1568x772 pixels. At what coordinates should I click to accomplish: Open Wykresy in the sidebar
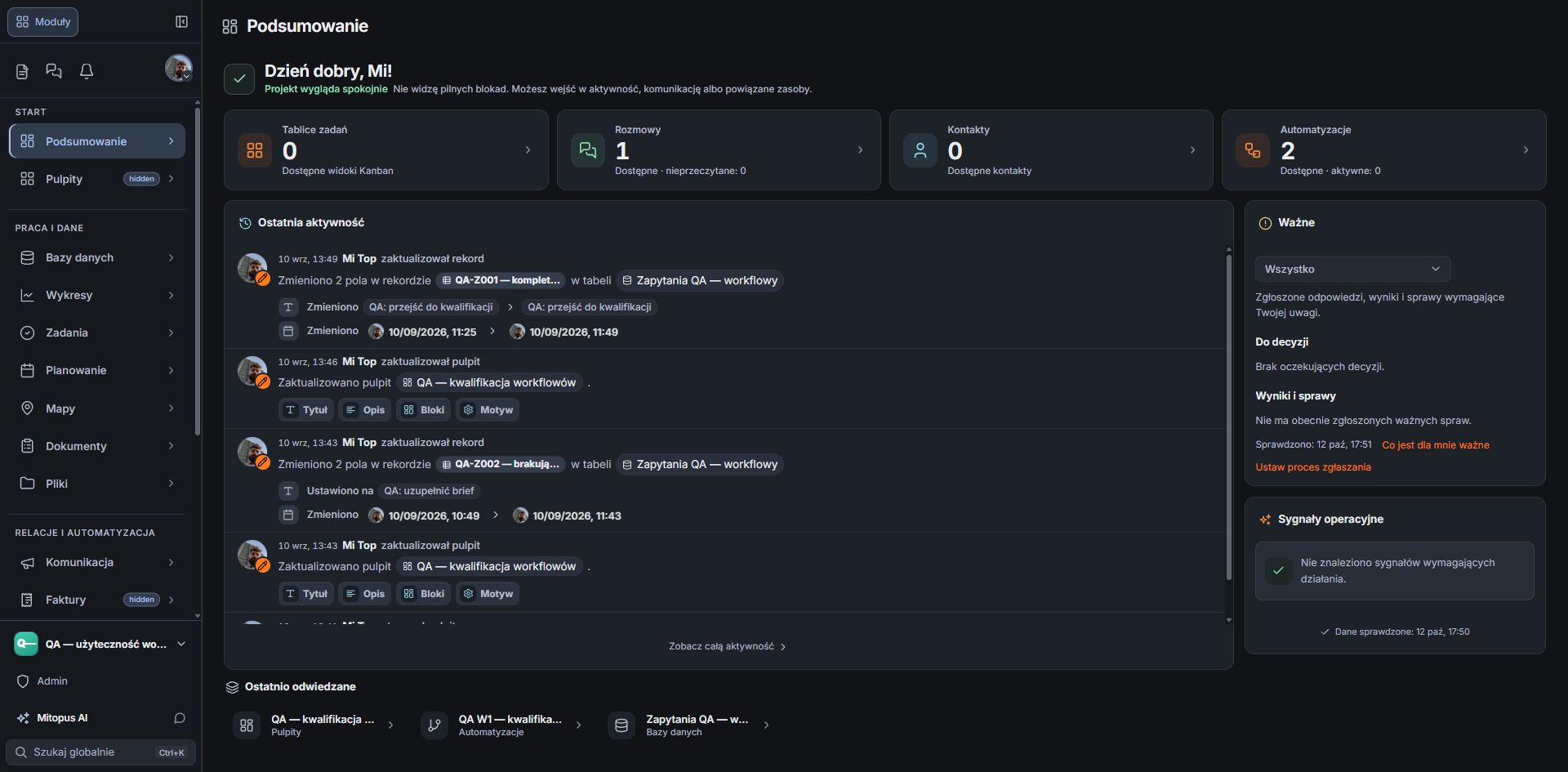[x=97, y=295]
